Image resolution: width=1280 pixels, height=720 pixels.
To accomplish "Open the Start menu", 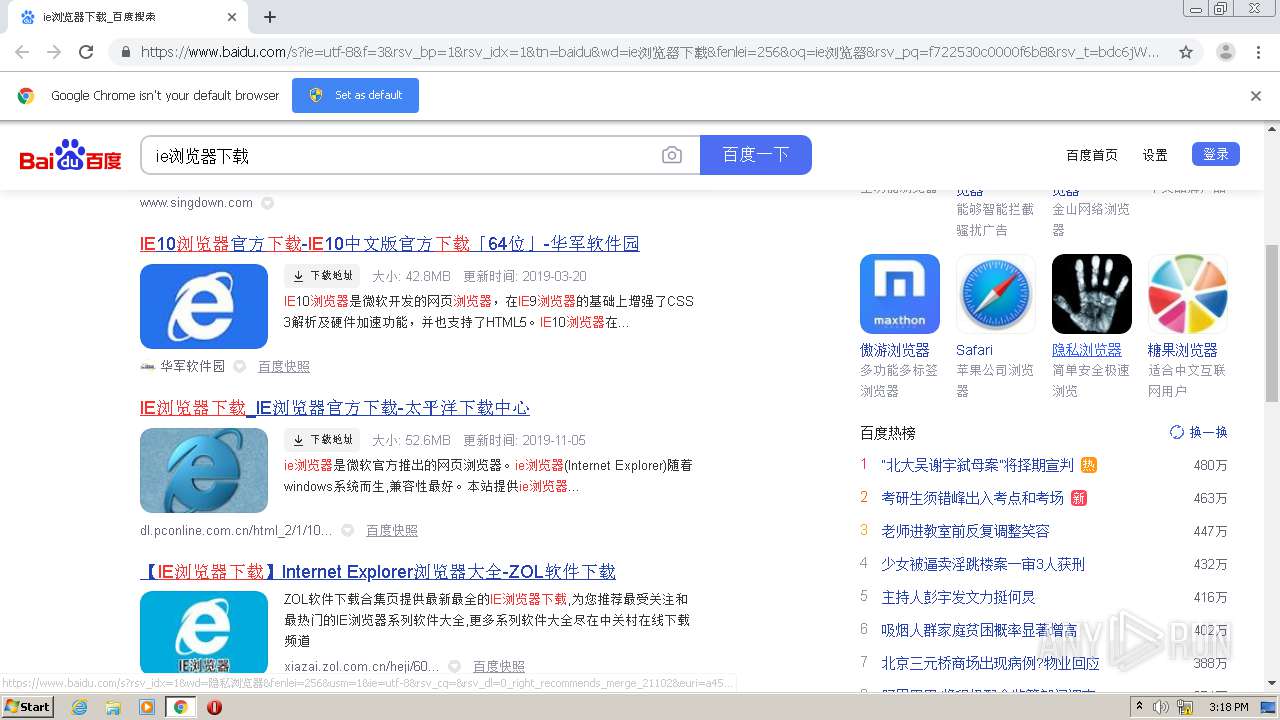I will click(27, 706).
